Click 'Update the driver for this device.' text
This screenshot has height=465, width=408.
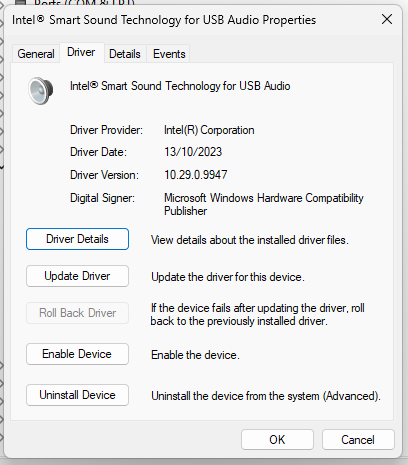click(x=228, y=277)
